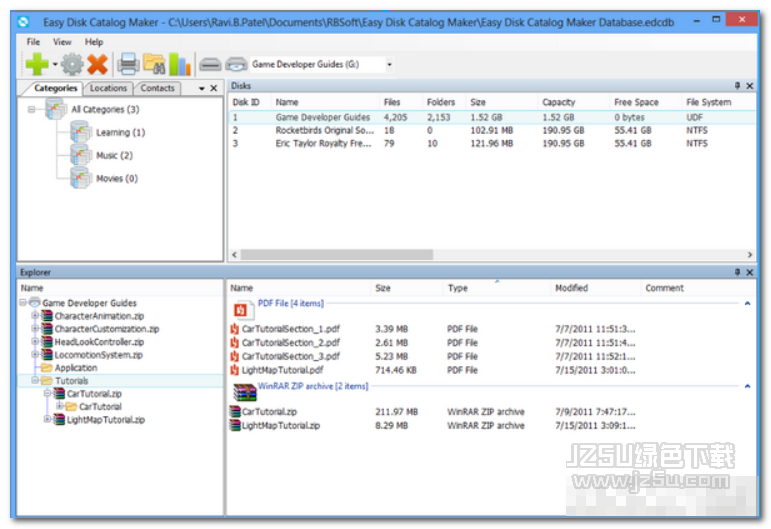The height and width of the screenshot is (529, 771).
Task: Switch to the Locations tab
Action: pyautogui.click(x=108, y=88)
